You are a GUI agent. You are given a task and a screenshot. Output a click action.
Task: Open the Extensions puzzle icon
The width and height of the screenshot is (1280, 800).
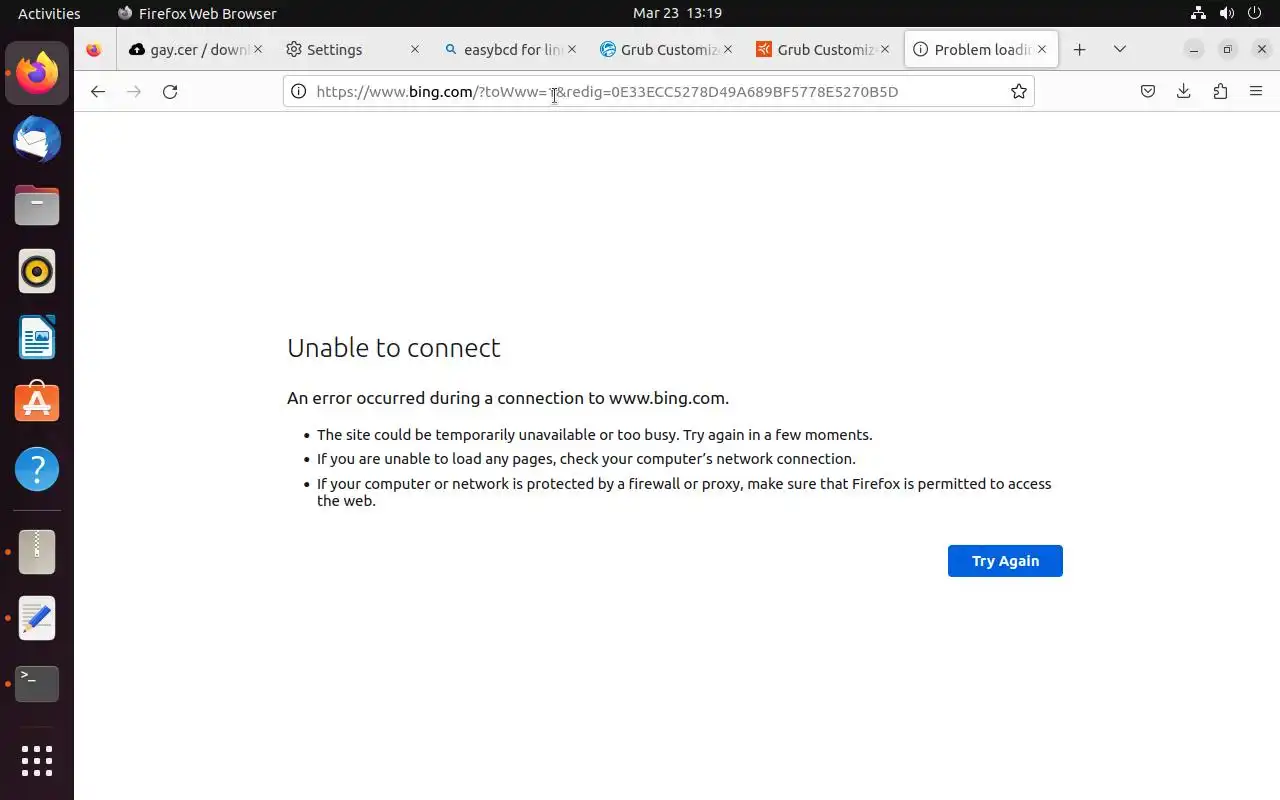(1220, 92)
